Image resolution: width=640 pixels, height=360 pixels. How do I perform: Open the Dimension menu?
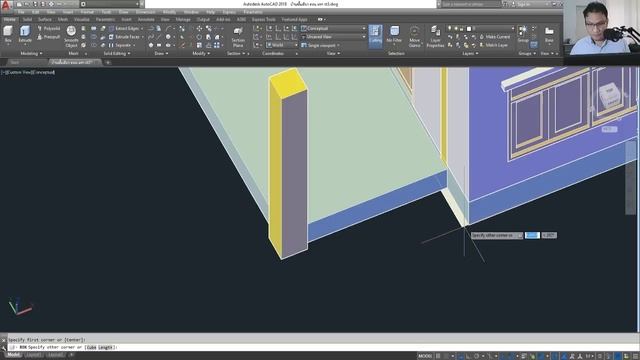click(146, 12)
